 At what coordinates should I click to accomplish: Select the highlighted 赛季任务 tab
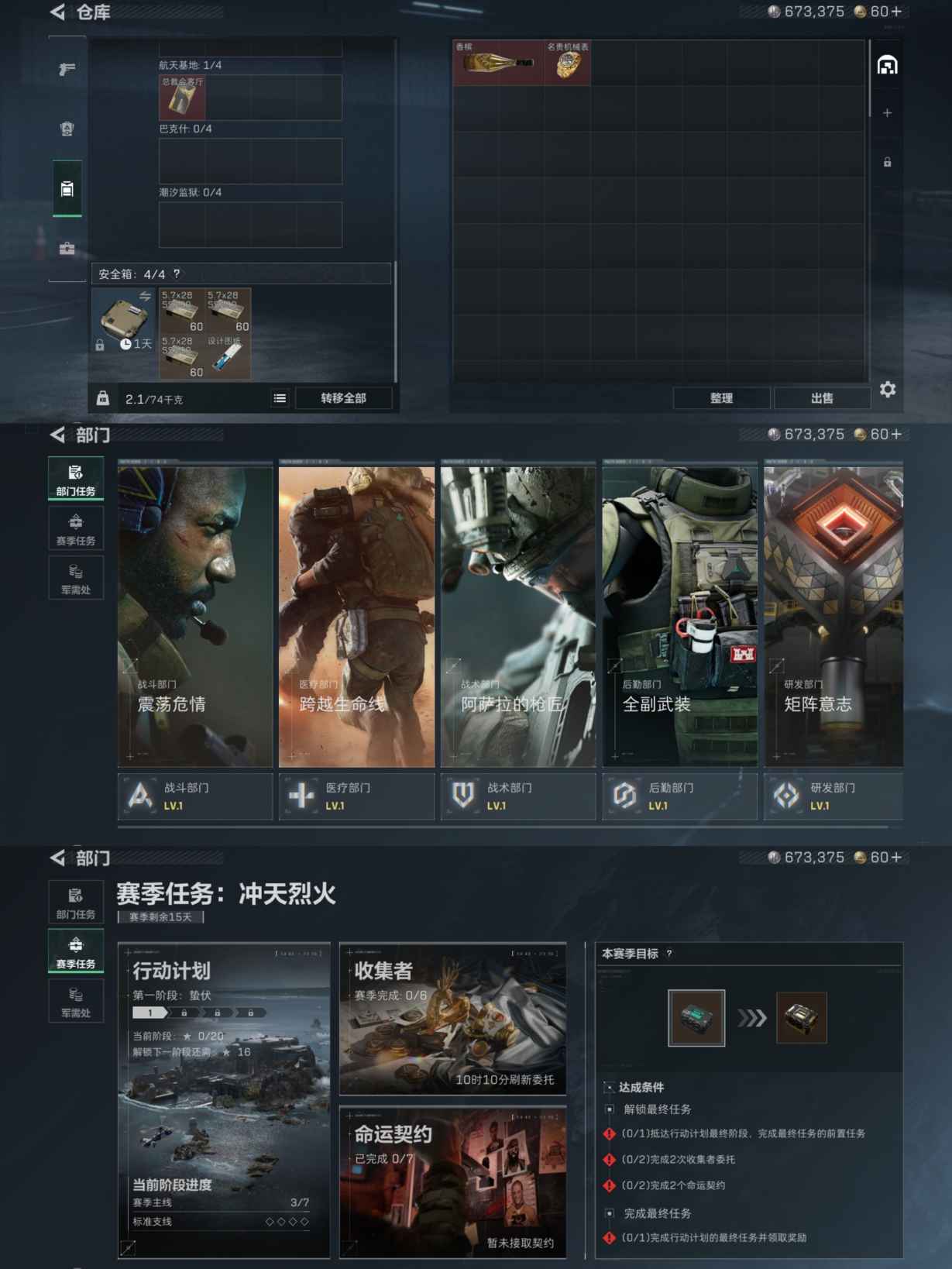pos(76,951)
